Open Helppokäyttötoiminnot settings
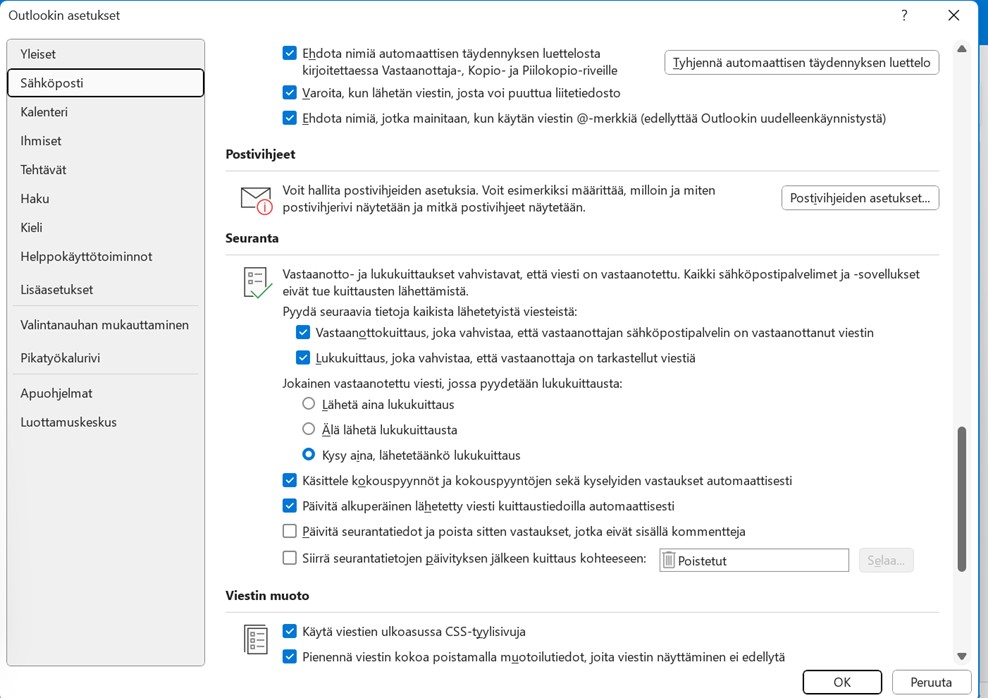 (106, 257)
